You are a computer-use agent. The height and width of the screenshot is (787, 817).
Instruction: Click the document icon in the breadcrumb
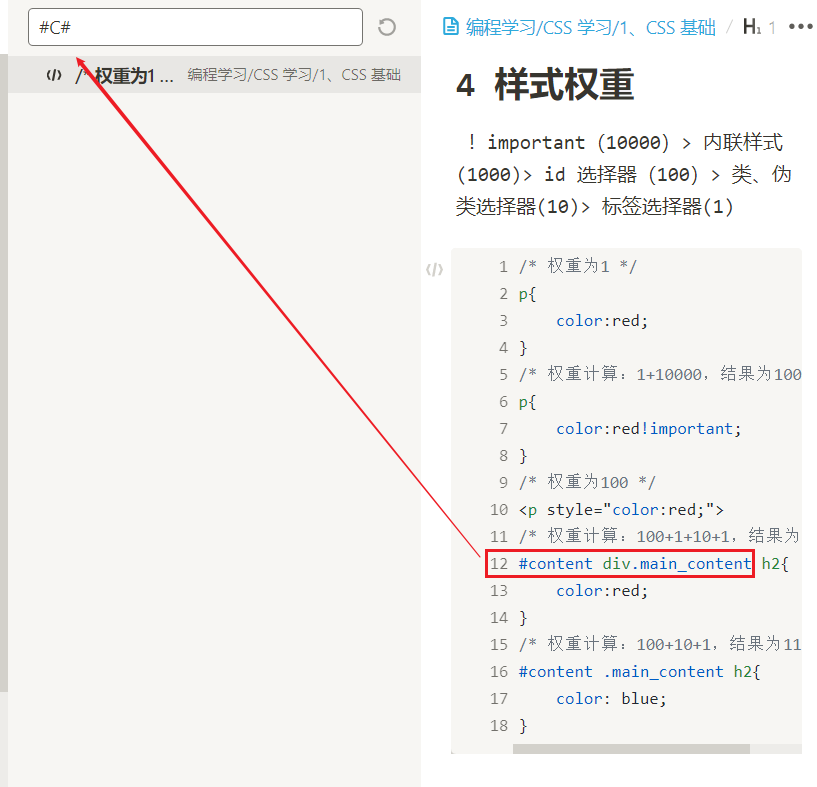tap(451, 26)
